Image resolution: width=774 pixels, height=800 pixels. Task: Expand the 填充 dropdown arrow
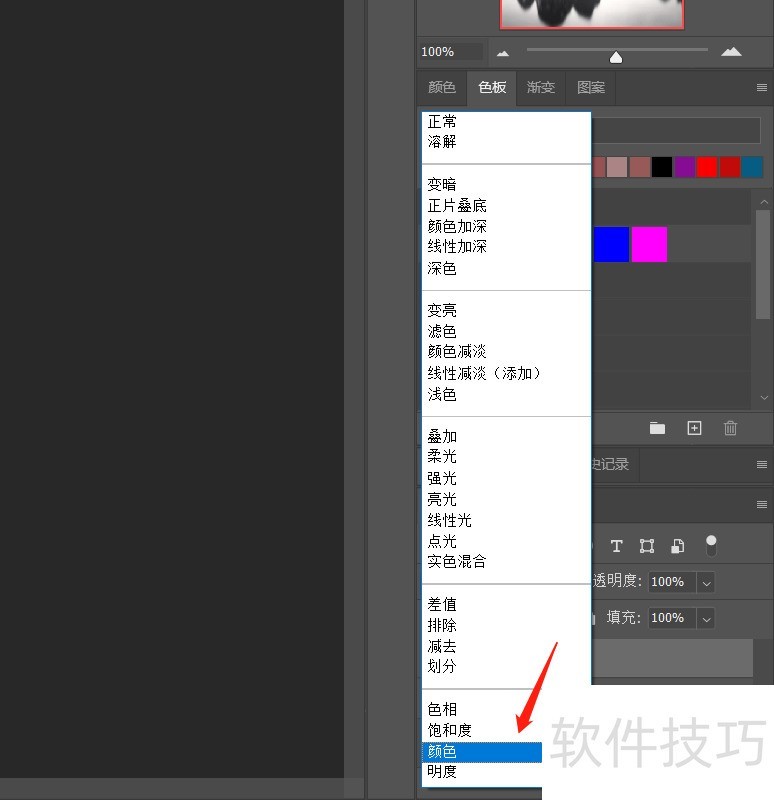[x=706, y=618]
